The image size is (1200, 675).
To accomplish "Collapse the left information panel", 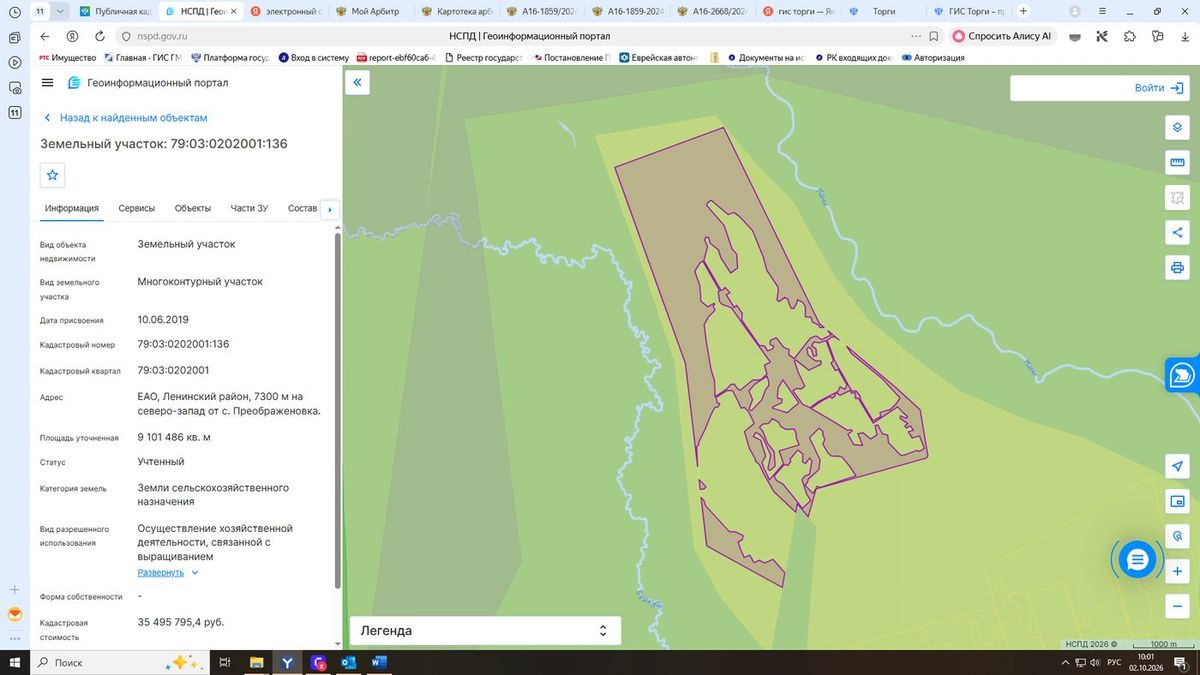I will point(358,83).
